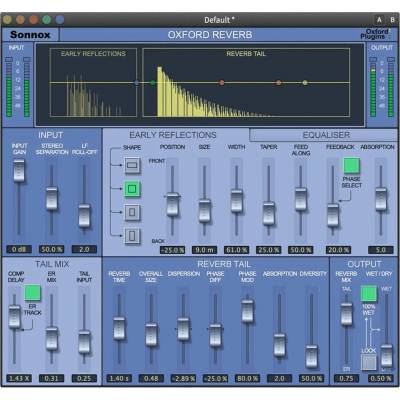The width and height of the screenshot is (400, 400).
Task: Click the Early Reflections Absorption fader
Action: point(381,199)
